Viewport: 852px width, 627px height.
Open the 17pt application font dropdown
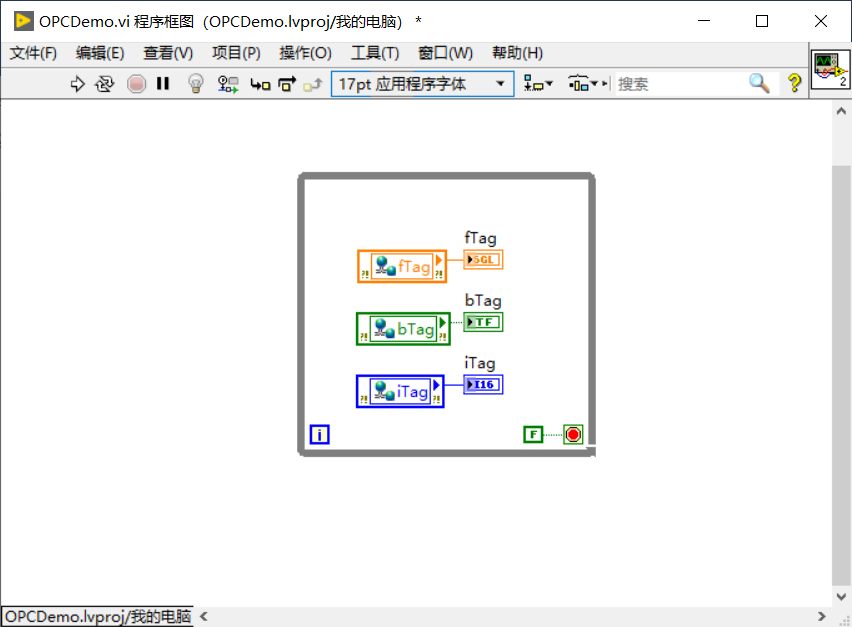pyautogui.click(x=422, y=84)
